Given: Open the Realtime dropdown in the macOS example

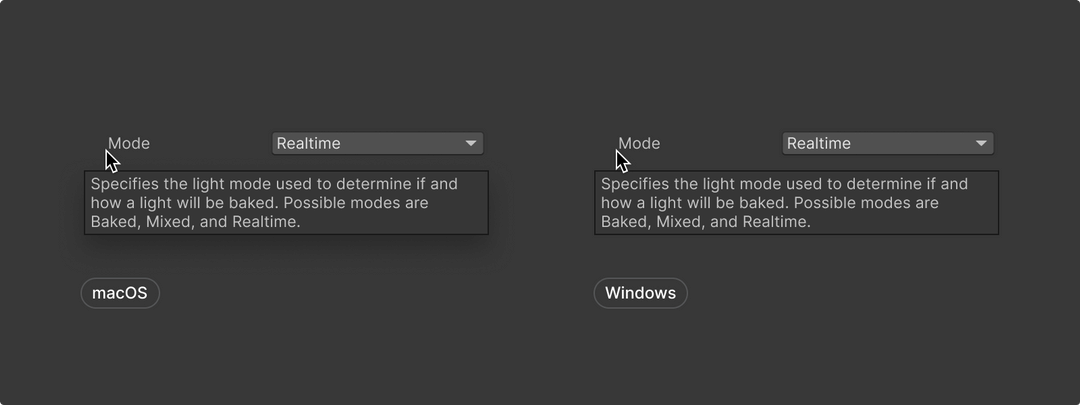Looking at the screenshot, I should [x=377, y=144].
